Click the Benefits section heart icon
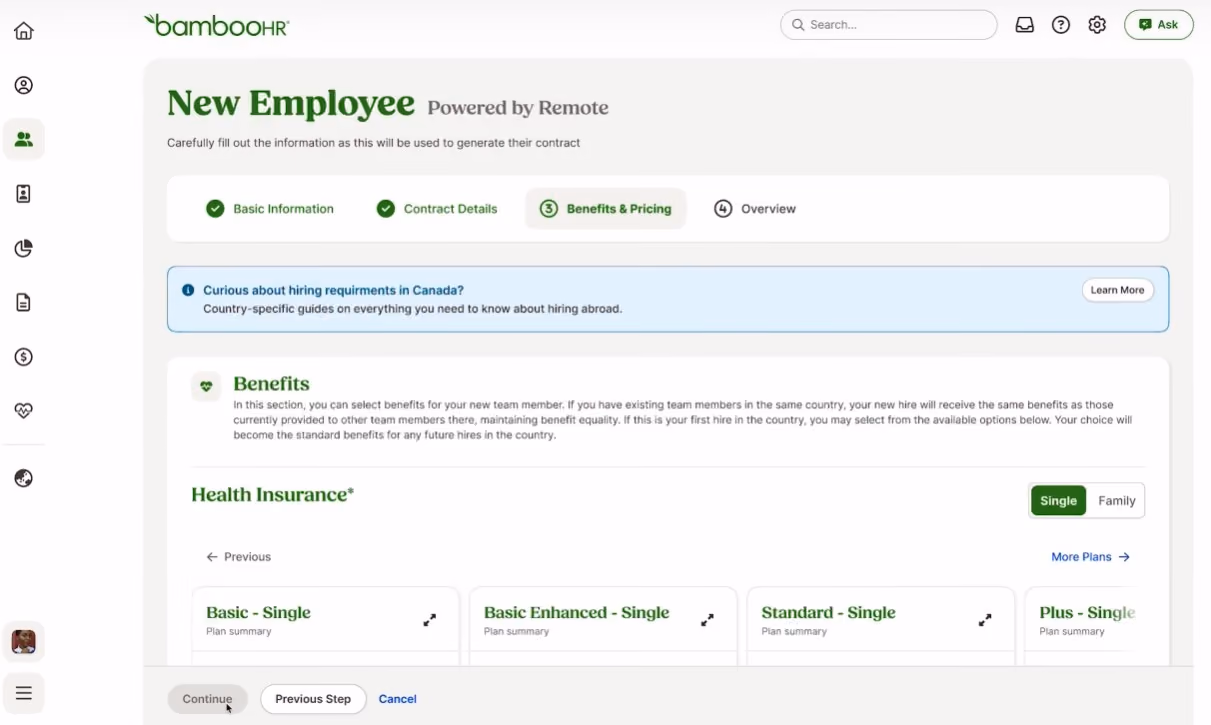The width and height of the screenshot is (1211, 725). (206, 386)
